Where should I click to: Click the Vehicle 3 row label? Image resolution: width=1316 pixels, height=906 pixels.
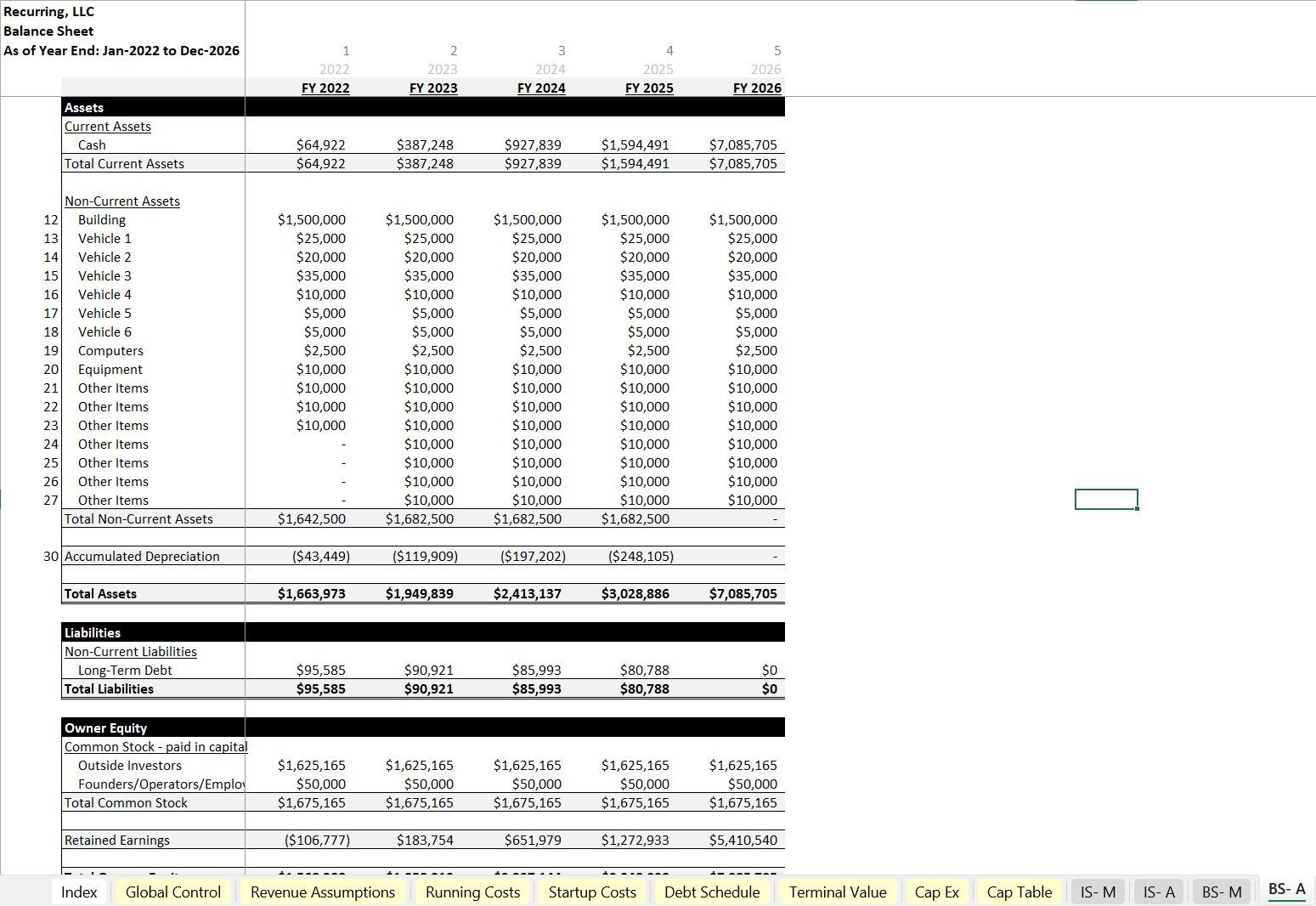click(104, 275)
